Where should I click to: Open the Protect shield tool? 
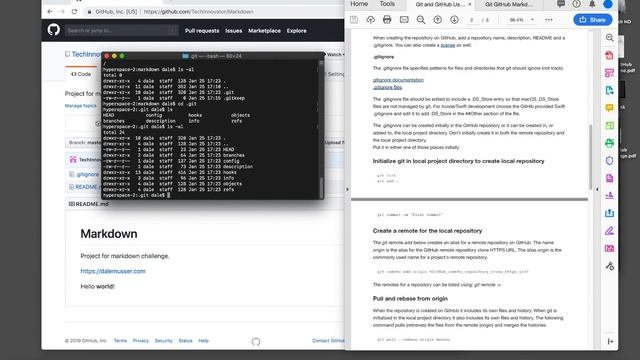(609, 160)
